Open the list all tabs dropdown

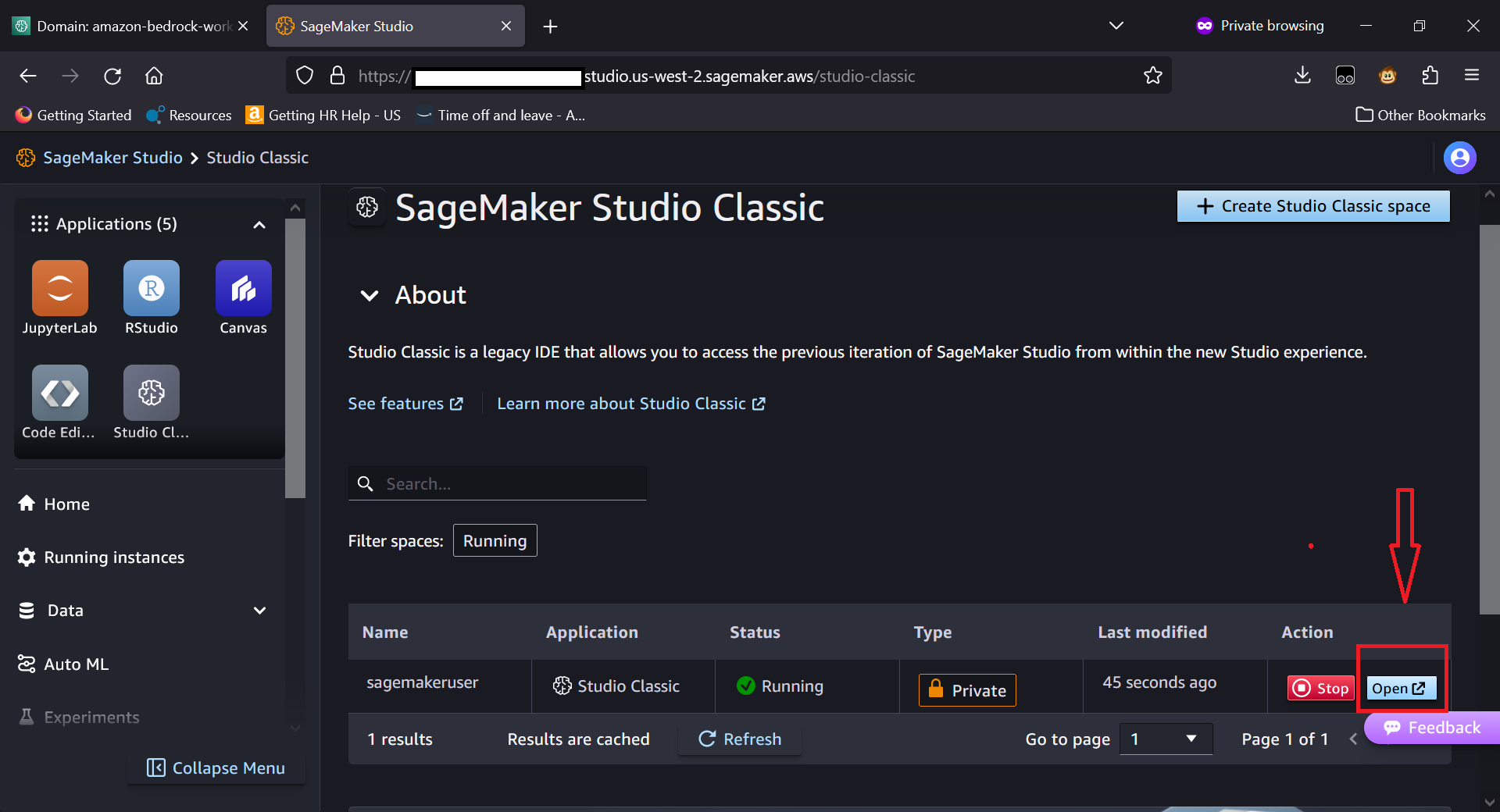point(1116,26)
